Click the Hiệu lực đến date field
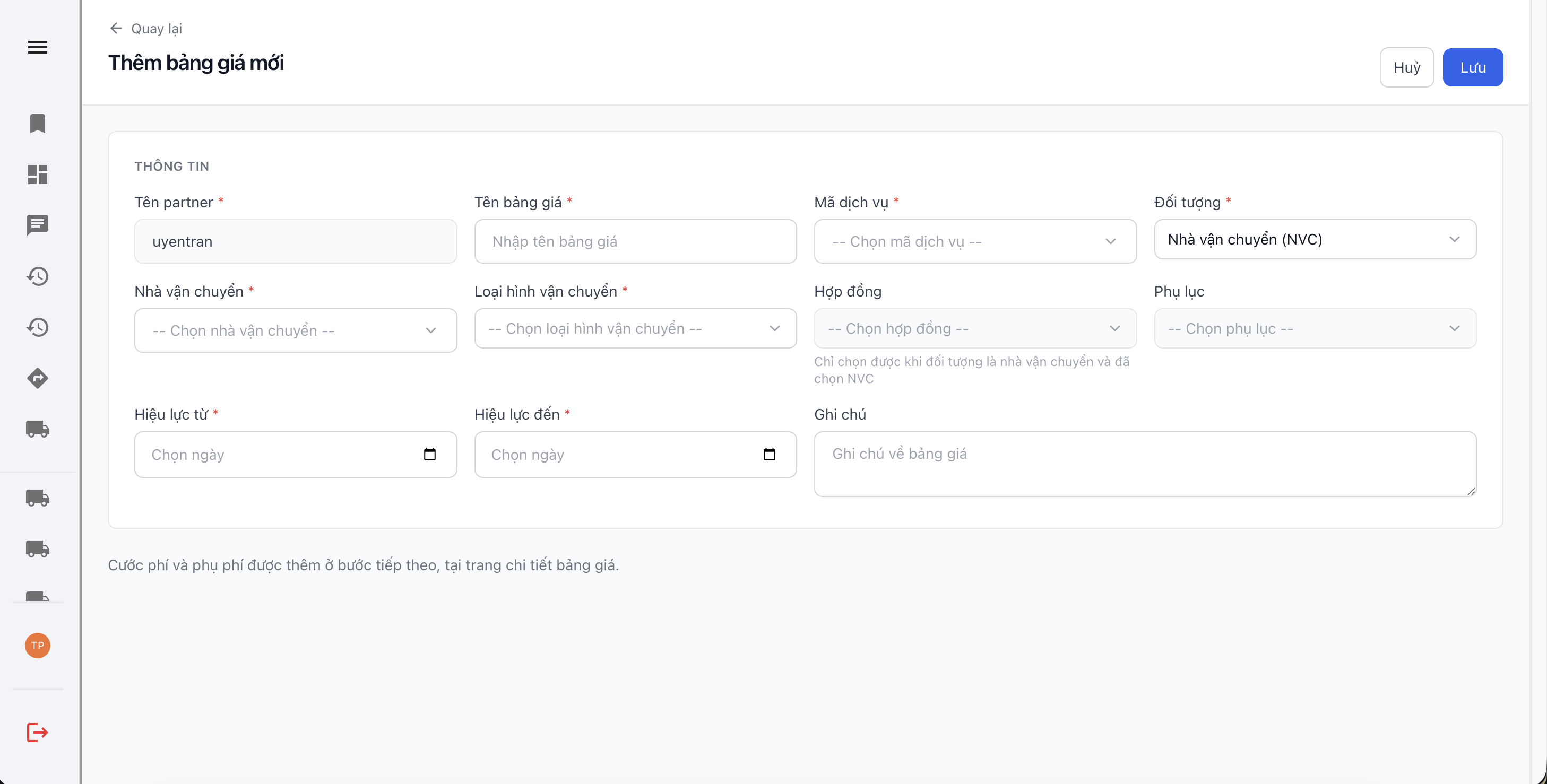 [635, 455]
